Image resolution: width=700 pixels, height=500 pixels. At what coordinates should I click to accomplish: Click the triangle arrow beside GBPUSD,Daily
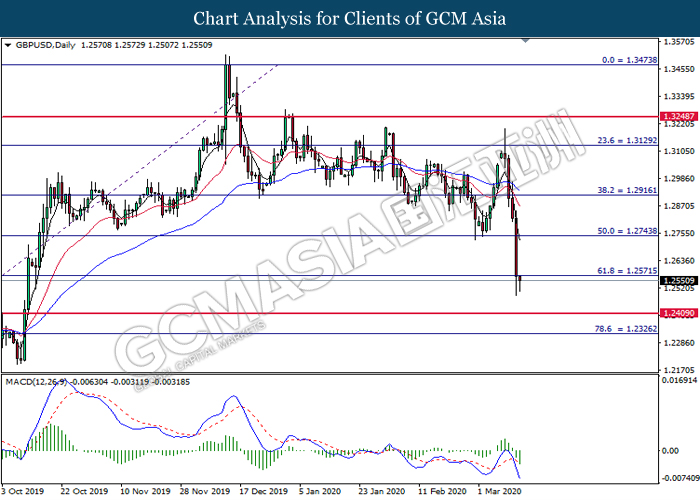coord(8,45)
